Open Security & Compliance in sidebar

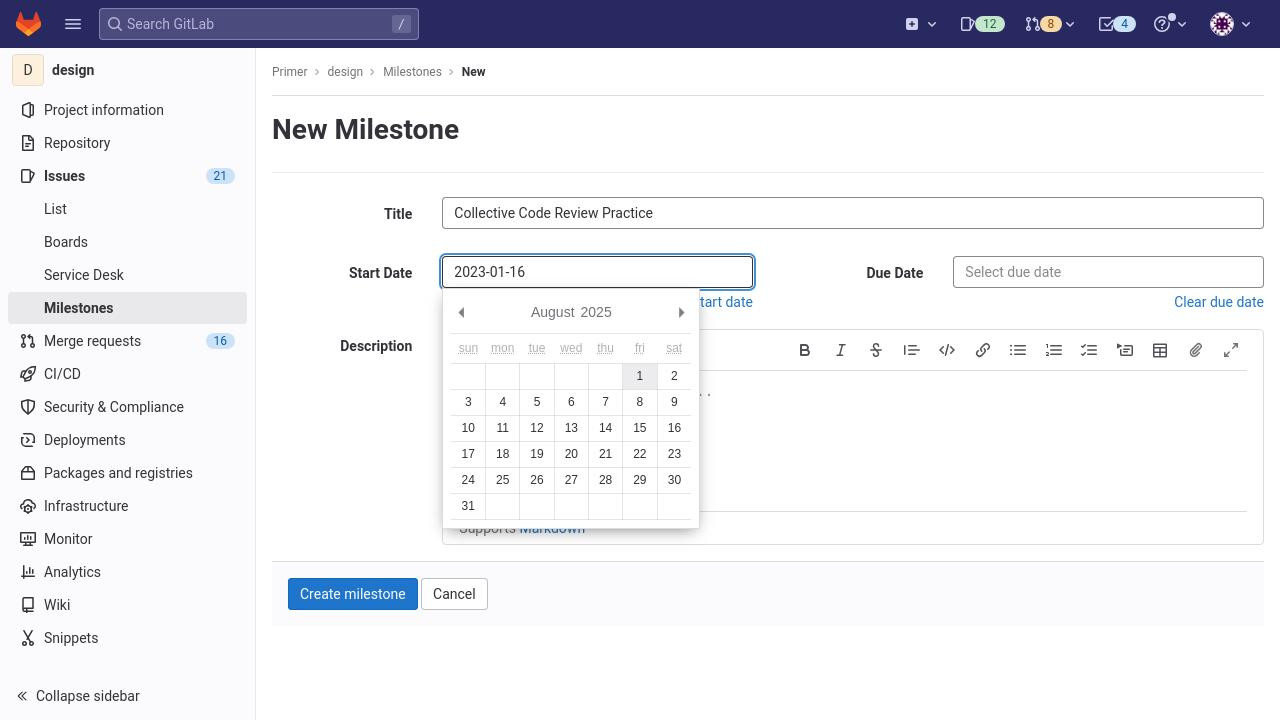pos(127,407)
